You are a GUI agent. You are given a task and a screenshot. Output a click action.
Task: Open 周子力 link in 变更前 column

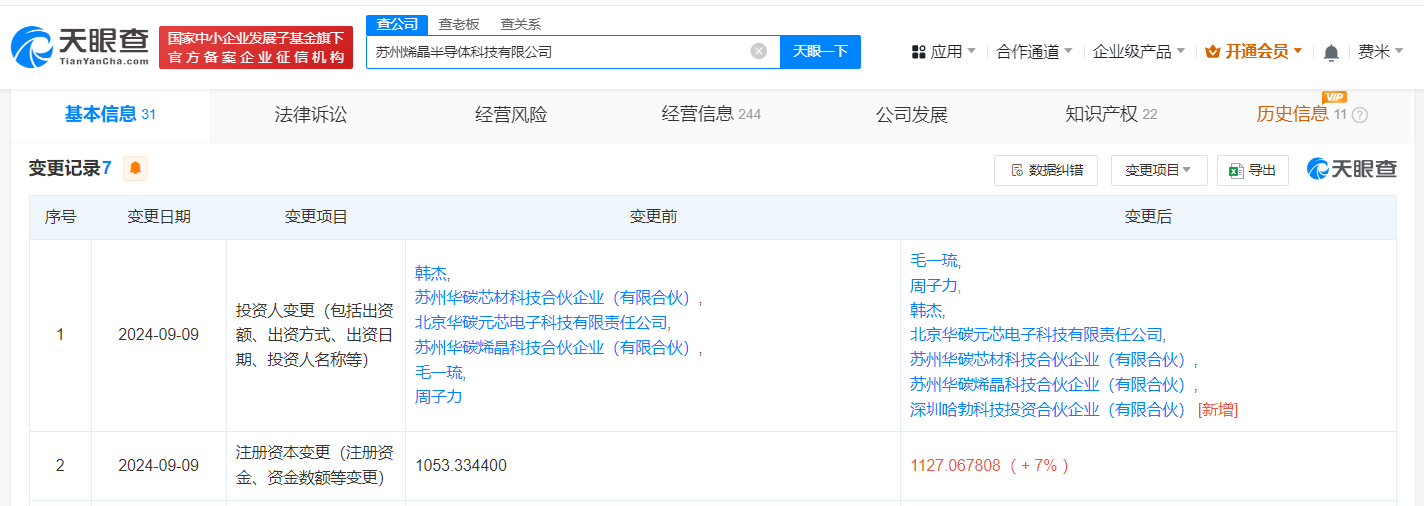pyautogui.click(x=438, y=397)
